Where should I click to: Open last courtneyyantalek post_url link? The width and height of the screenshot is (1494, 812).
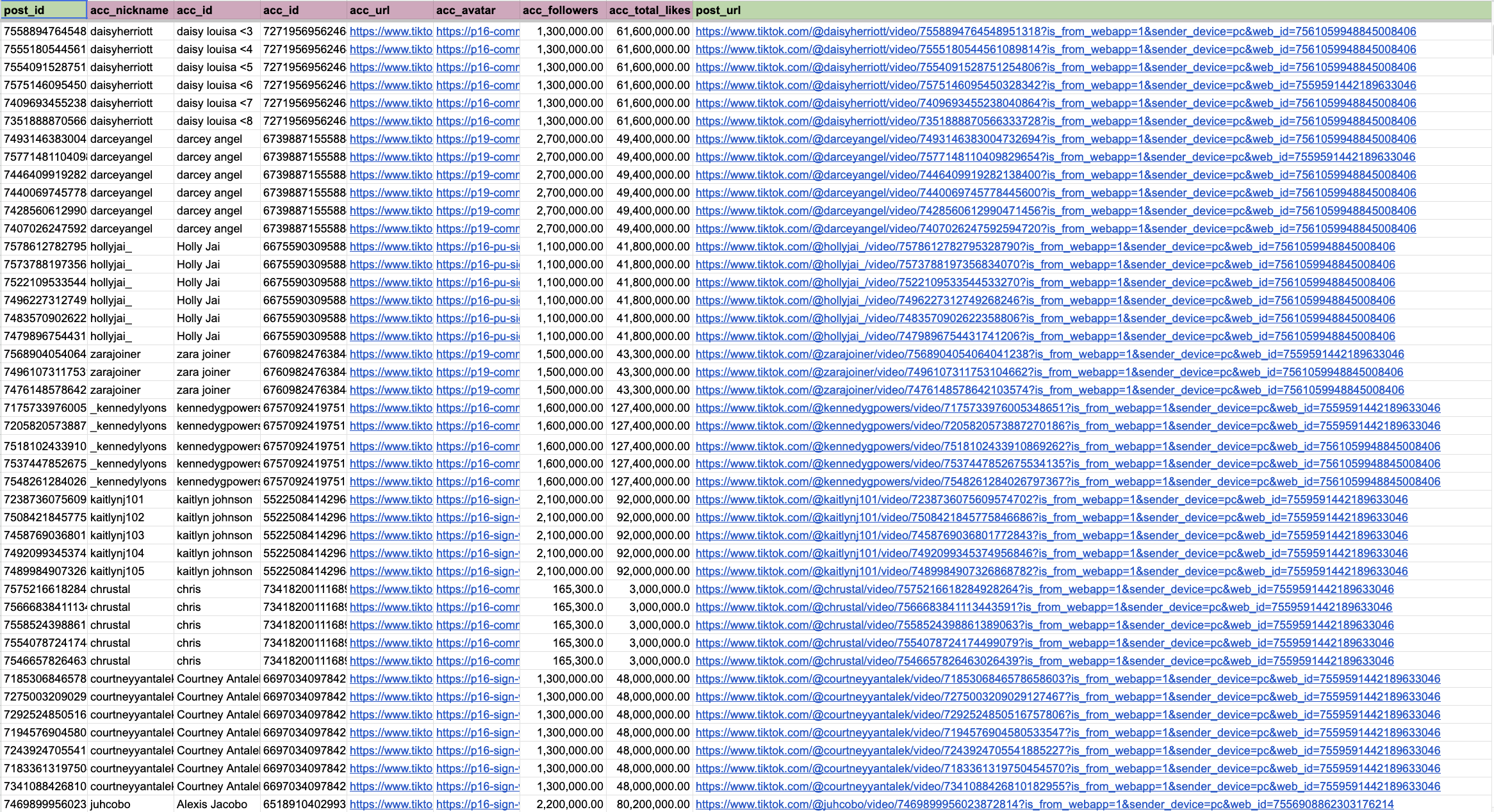click(1067, 786)
